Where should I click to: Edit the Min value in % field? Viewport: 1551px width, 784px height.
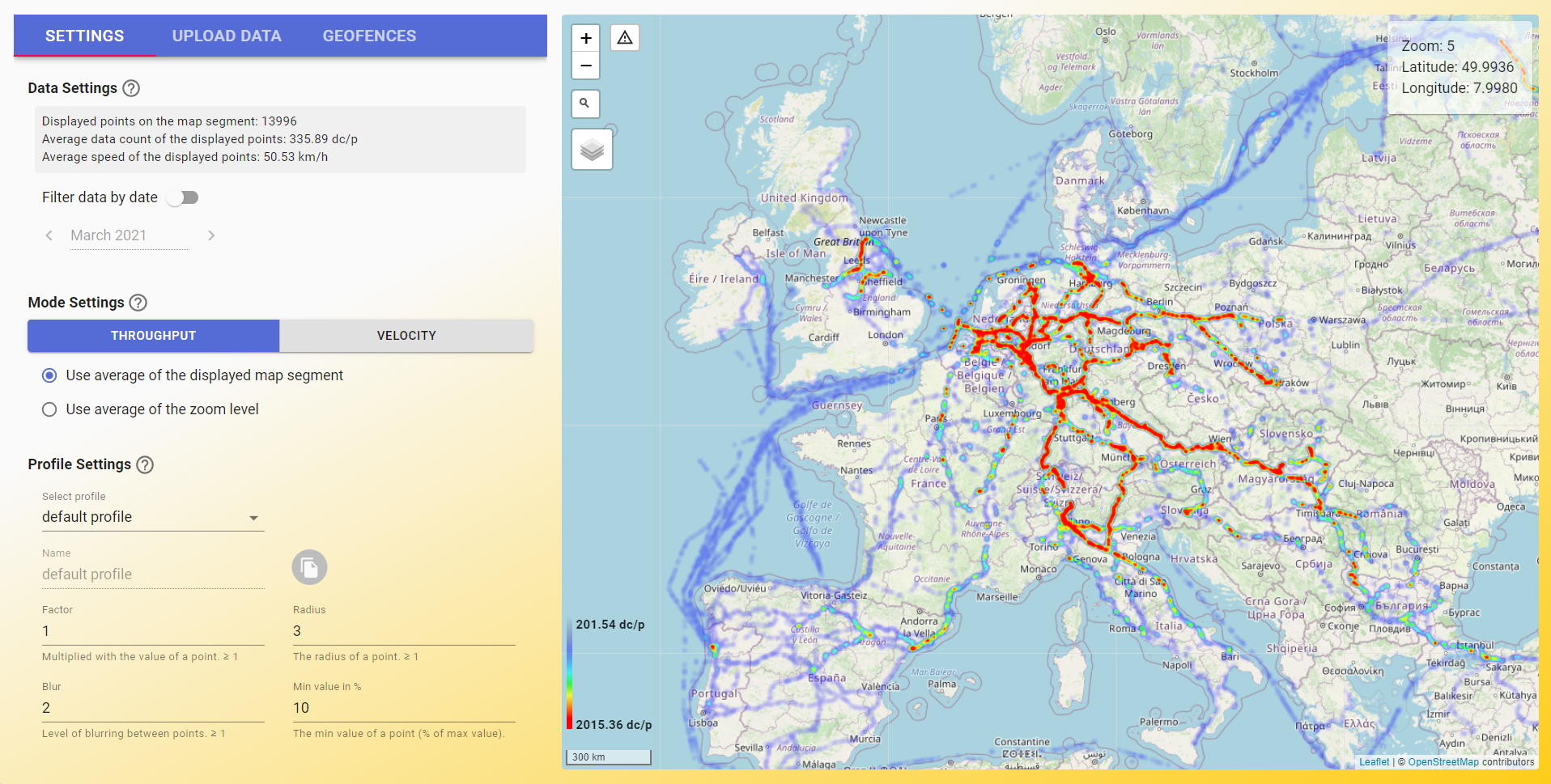404,708
